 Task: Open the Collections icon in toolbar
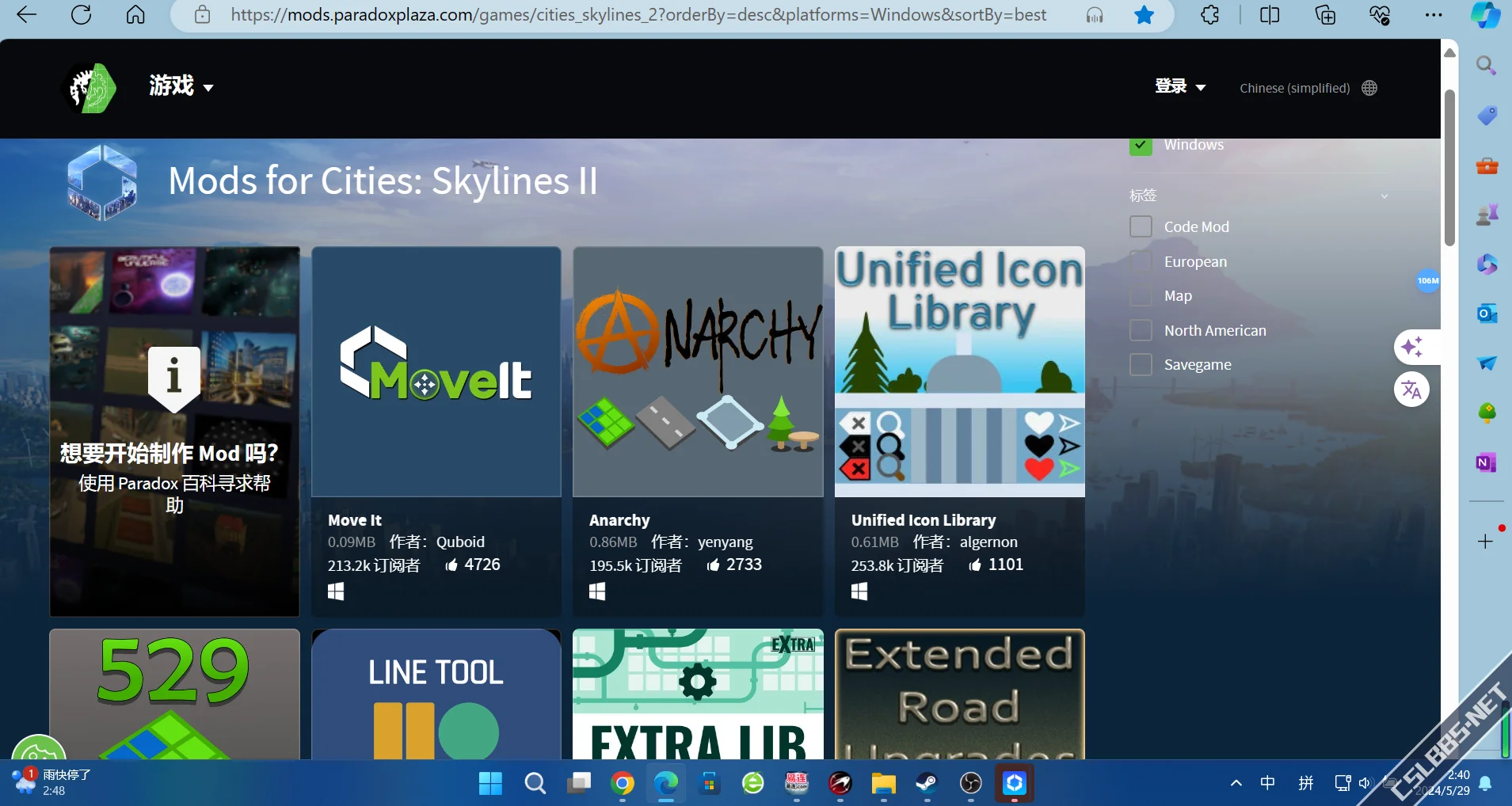[x=1325, y=14]
